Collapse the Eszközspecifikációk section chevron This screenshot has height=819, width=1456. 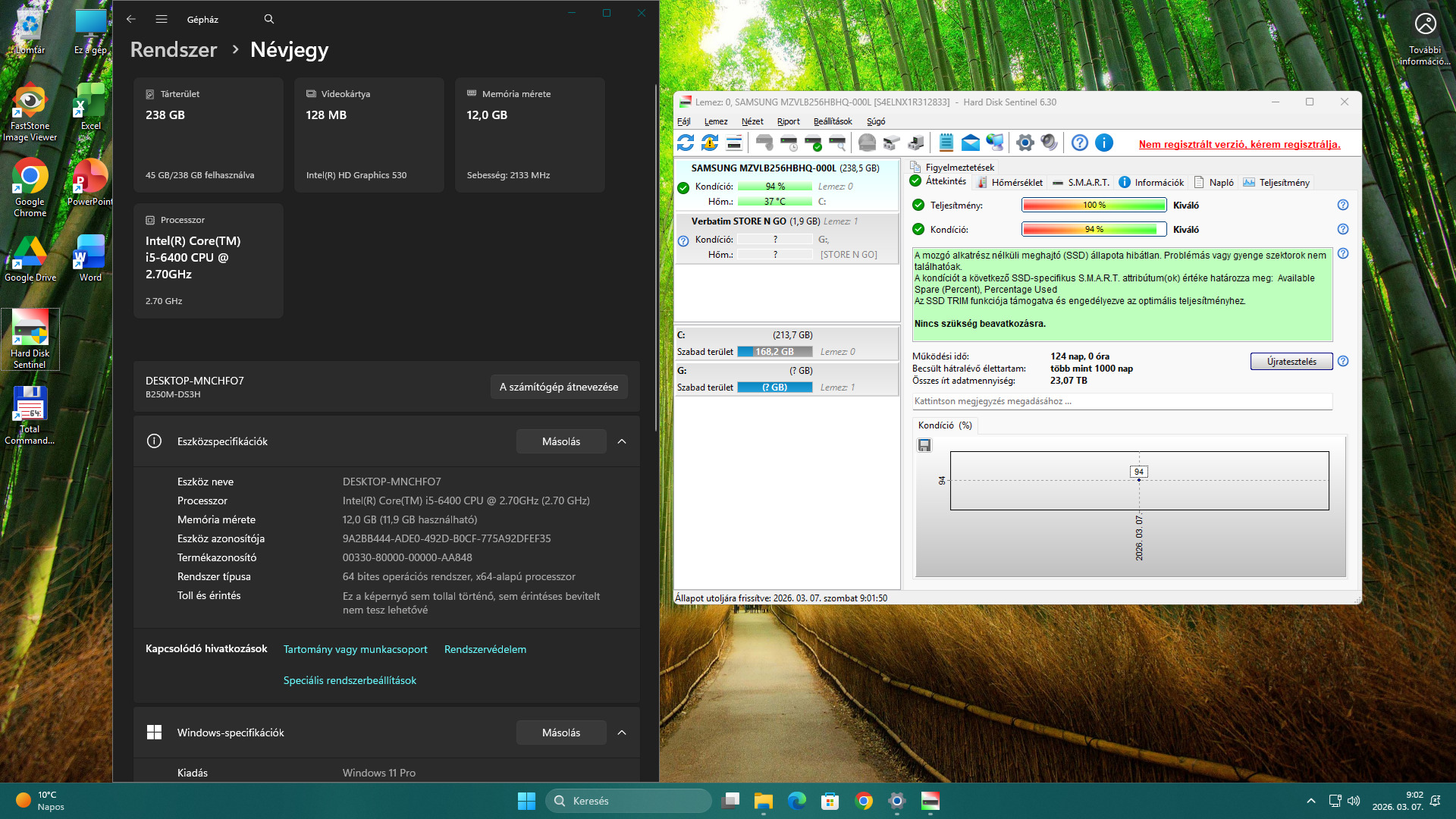coord(622,441)
